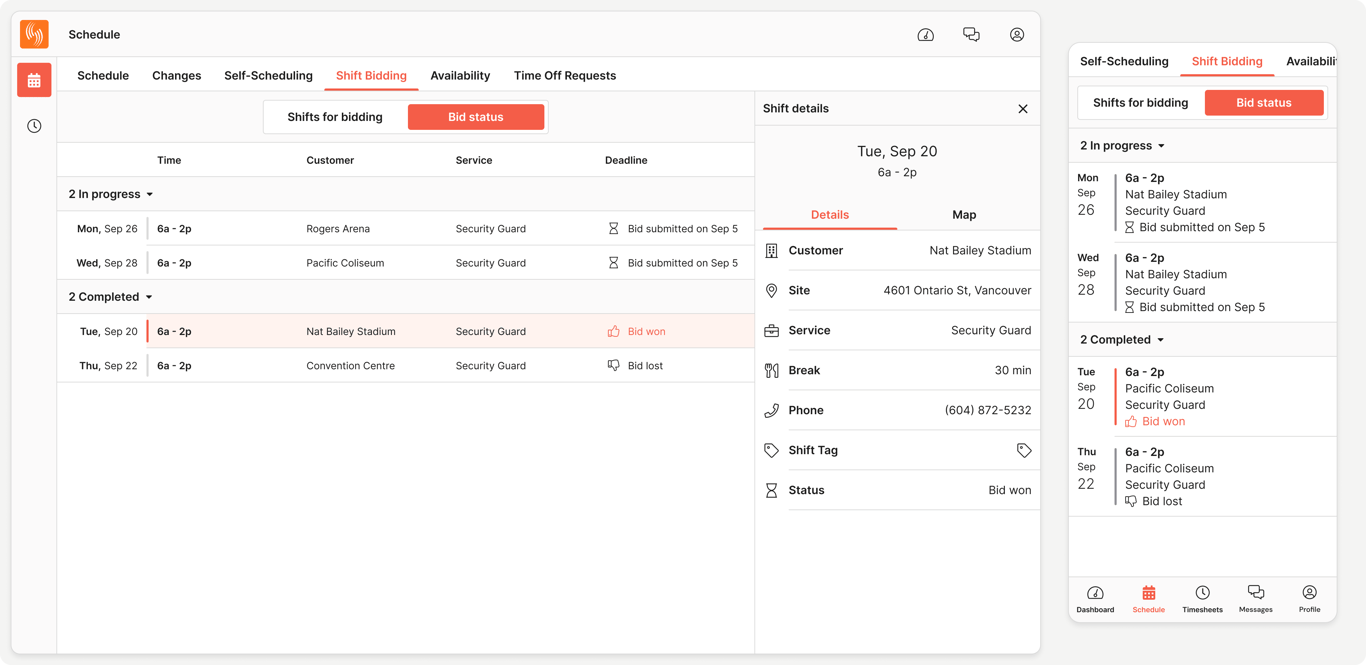This screenshot has width=1366, height=665.
Task: Open mobile Wed Sep 28 shift card
Action: 1203,283
